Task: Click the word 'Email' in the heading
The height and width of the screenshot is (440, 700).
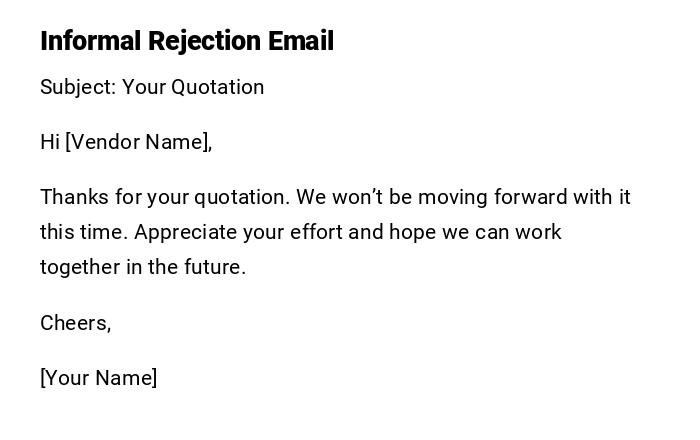Action: (301, 41)
